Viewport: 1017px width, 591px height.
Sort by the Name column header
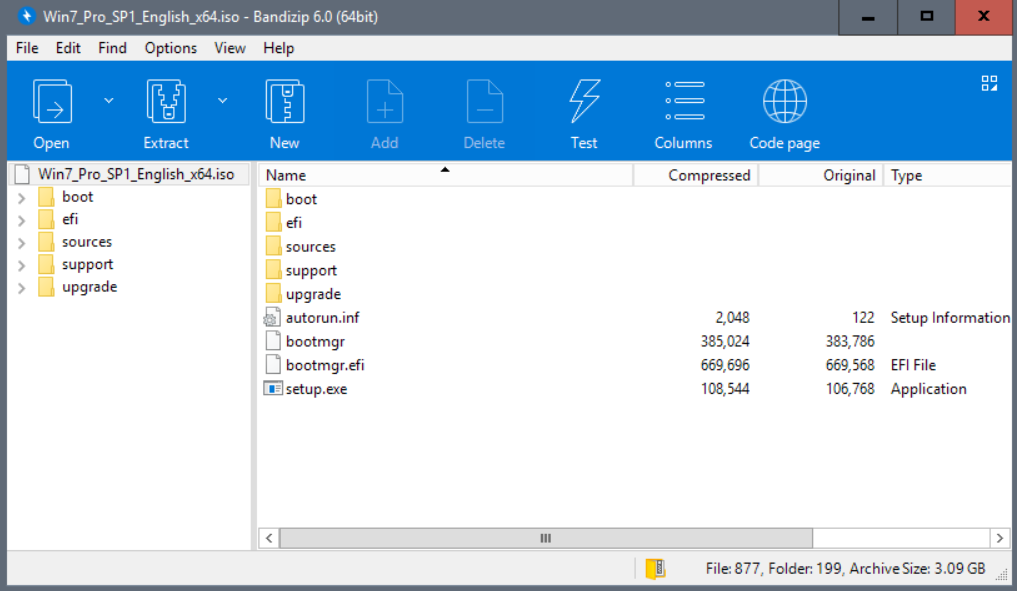tap(446, 175)
